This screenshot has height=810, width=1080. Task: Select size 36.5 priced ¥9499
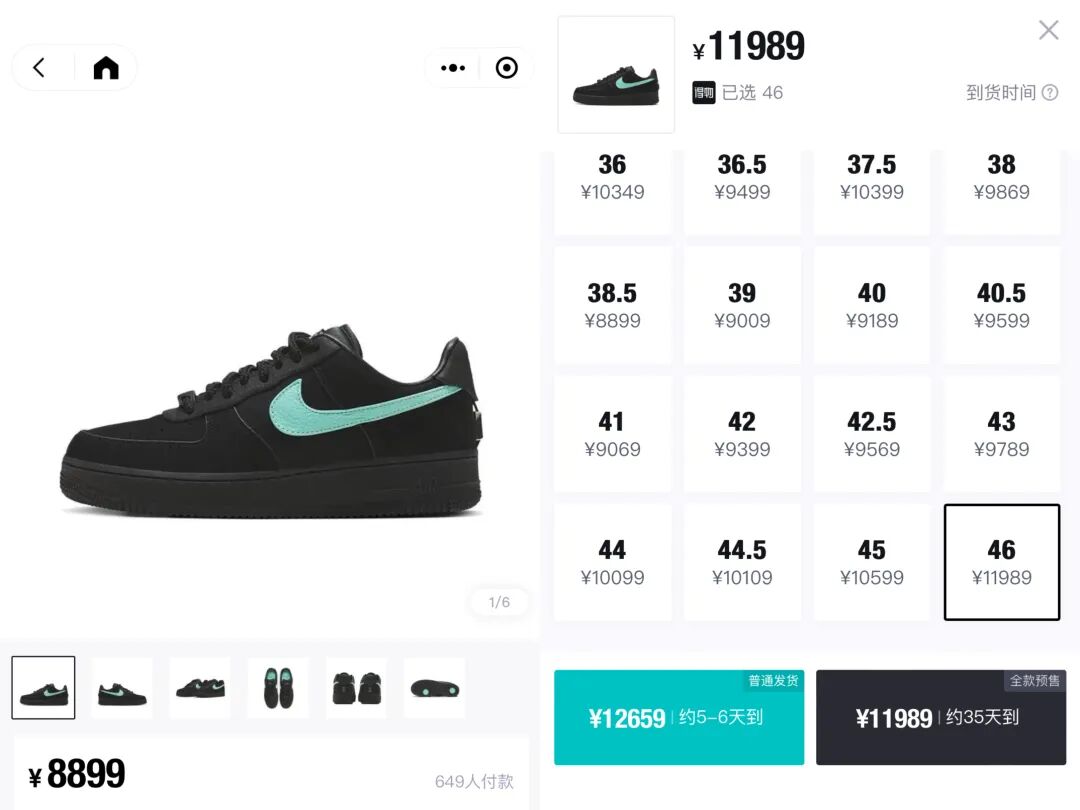(742, 178)
